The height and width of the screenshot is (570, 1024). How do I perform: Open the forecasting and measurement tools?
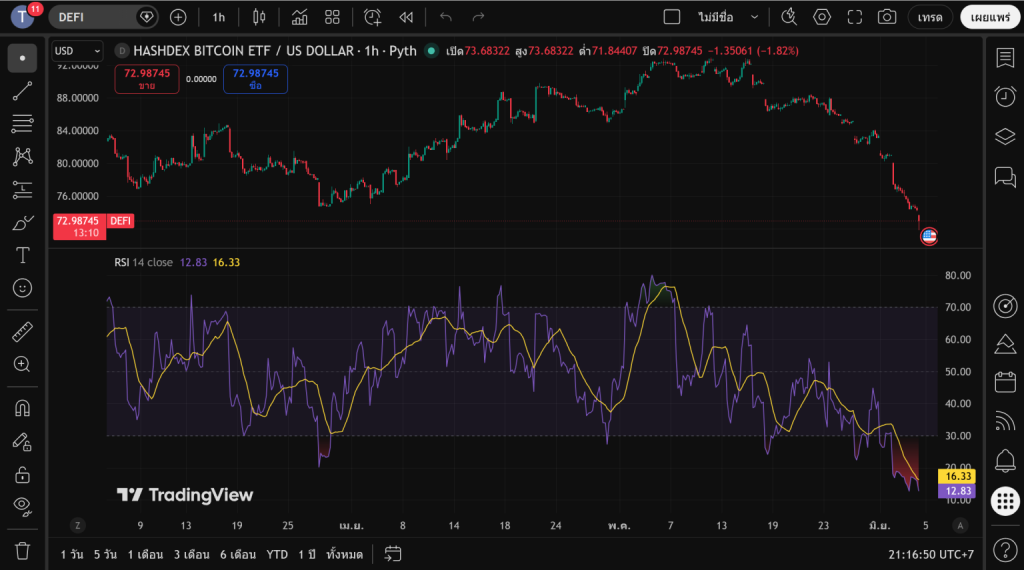point(22,190)
